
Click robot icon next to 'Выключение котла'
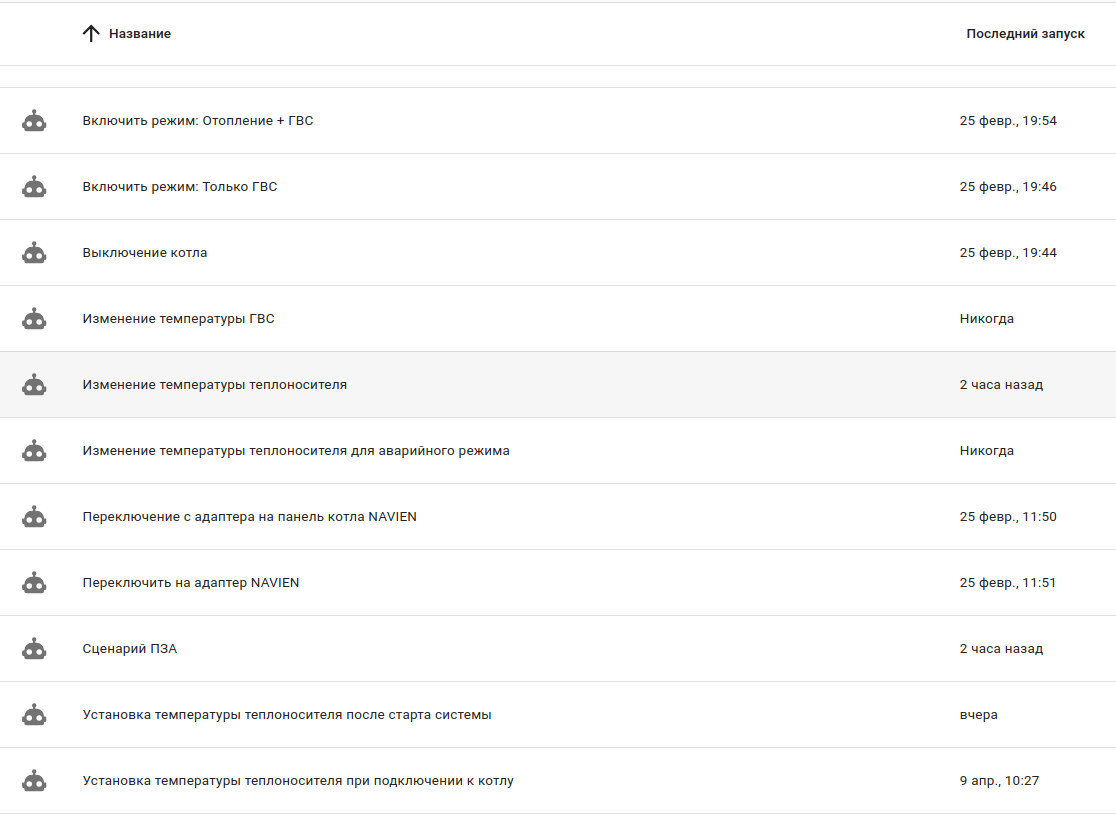click(35, 253)
